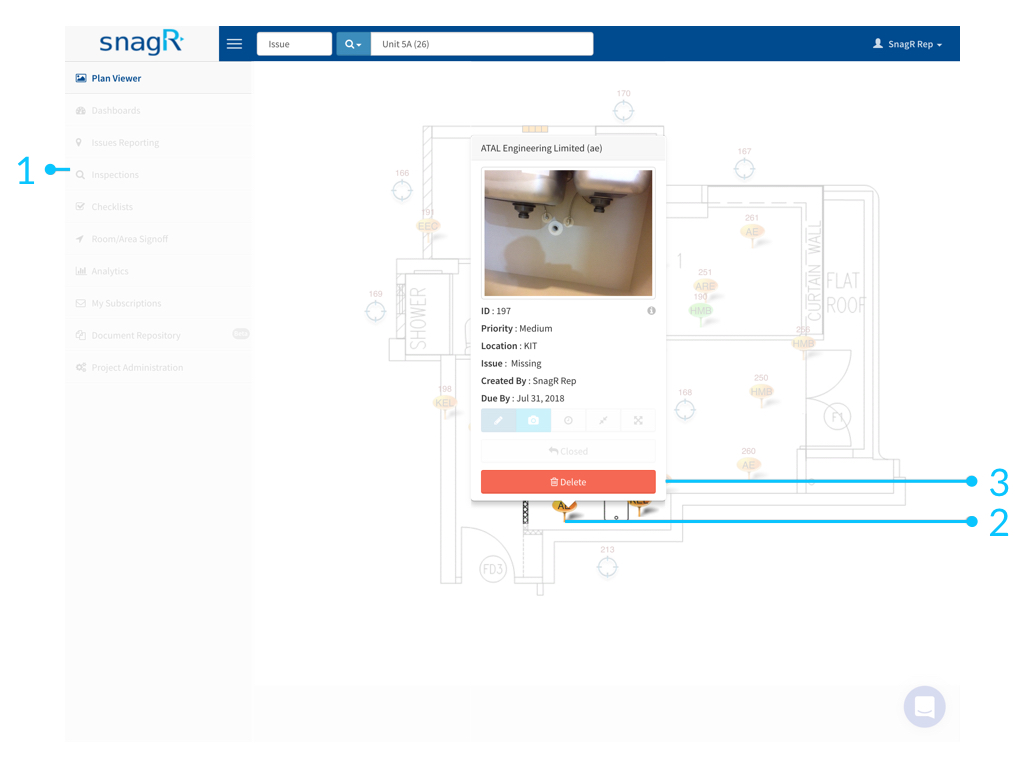Click the Issue search type field

point(295,44)
